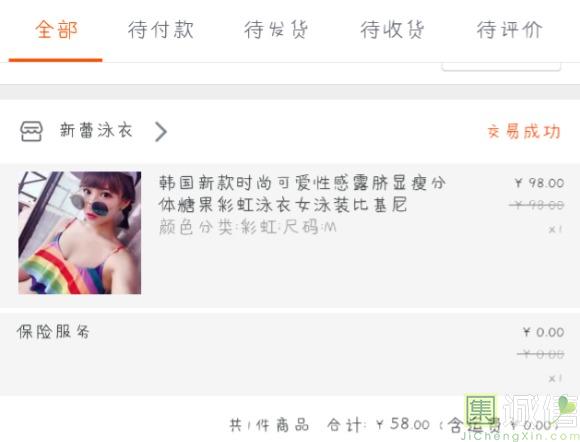Click the partially hidden button below 待评价
This screenshot has width=580, height=442.
tap(502, 67)
